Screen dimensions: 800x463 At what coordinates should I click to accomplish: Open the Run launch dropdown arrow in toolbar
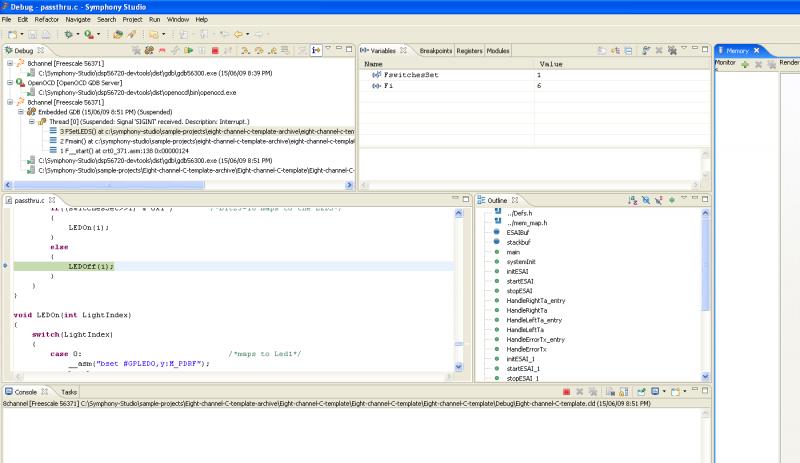pyautogui.click(x=100, y=34)
